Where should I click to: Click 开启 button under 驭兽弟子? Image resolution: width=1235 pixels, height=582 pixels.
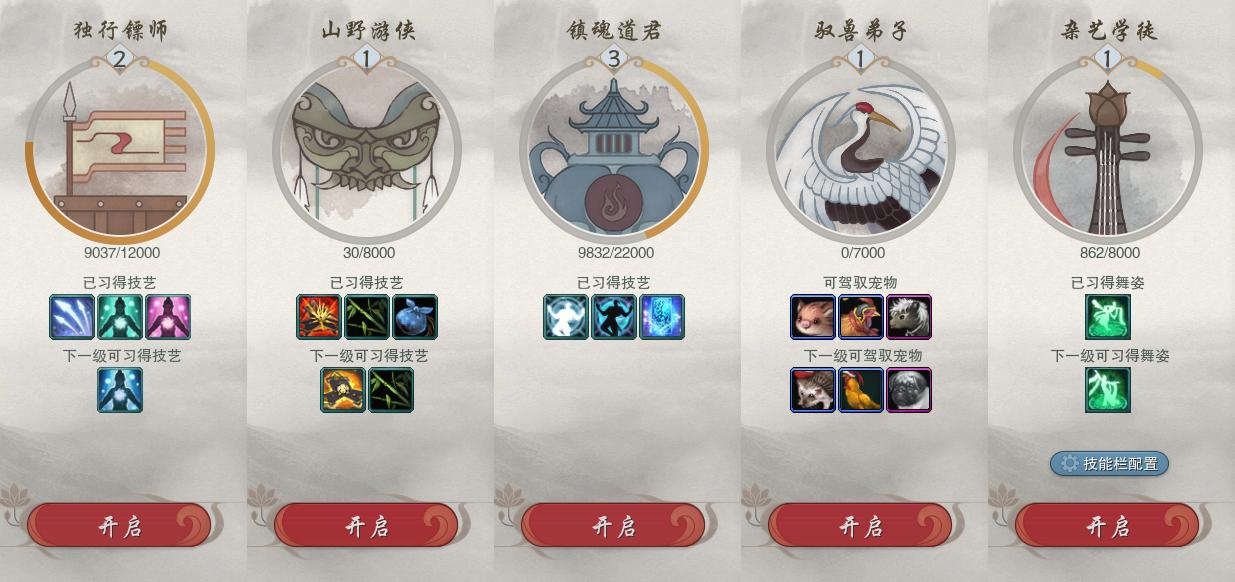pos(861,526)
